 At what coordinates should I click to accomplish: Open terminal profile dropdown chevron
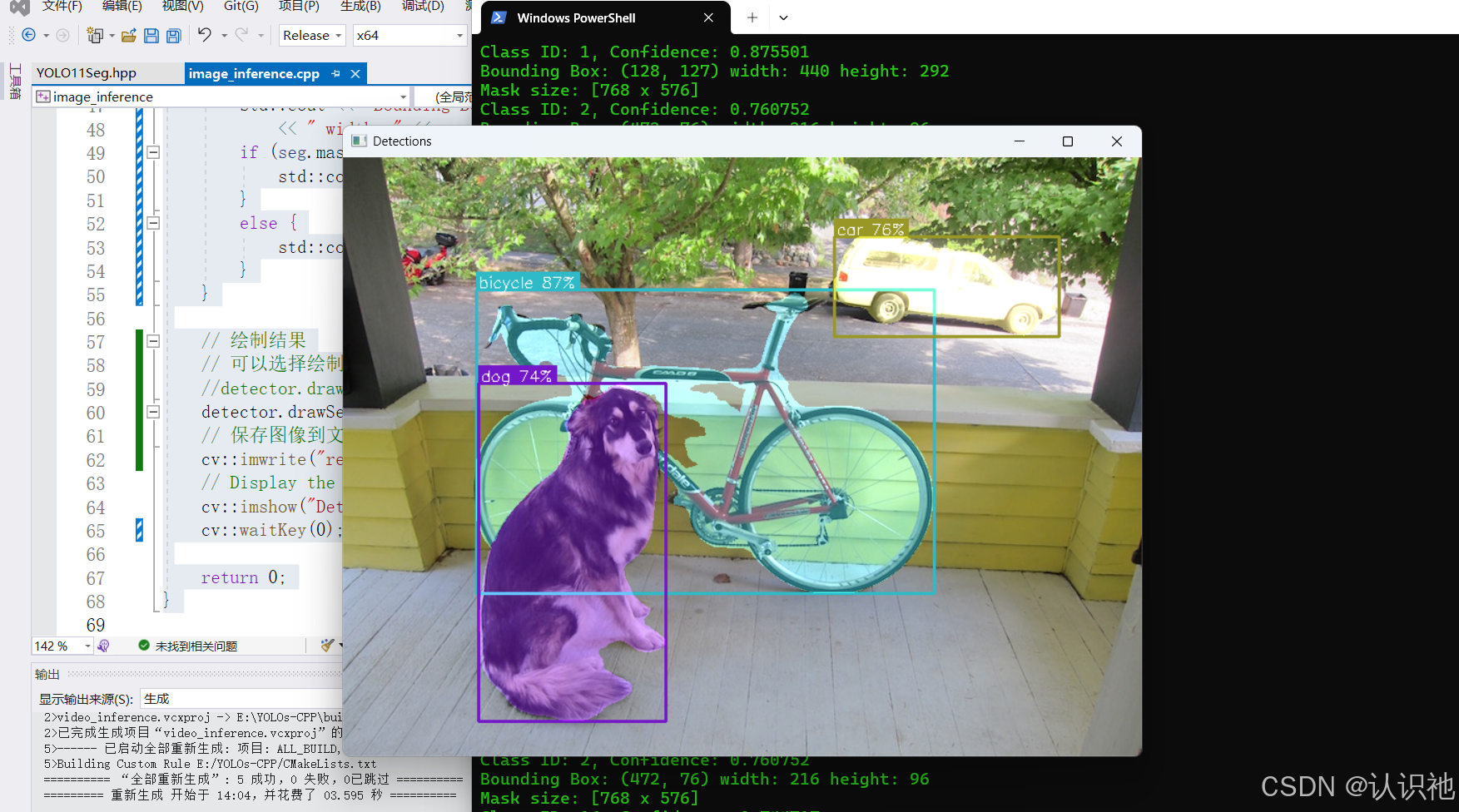pos(783,17)
